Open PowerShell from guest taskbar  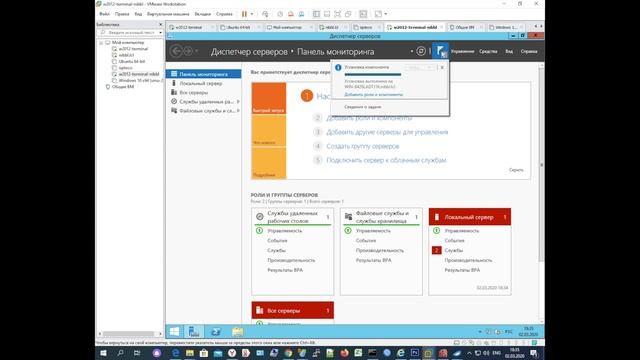216,331
